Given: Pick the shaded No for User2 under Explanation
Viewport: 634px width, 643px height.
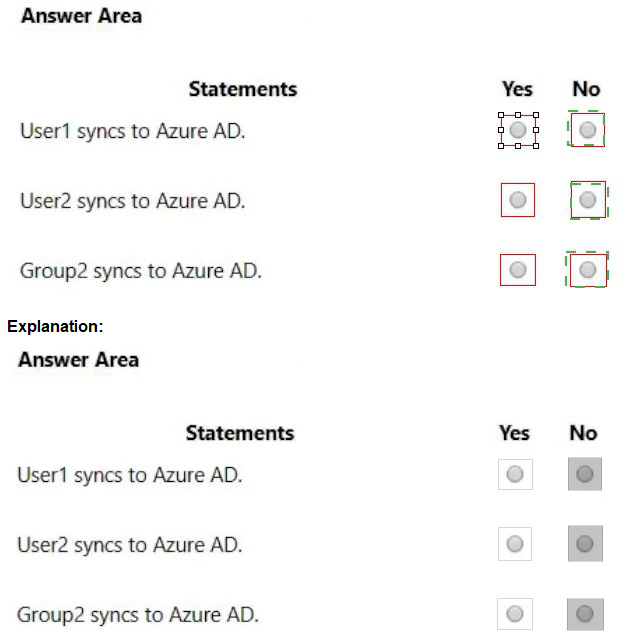Looking at the screenshot, I should (x=584, y=544).
